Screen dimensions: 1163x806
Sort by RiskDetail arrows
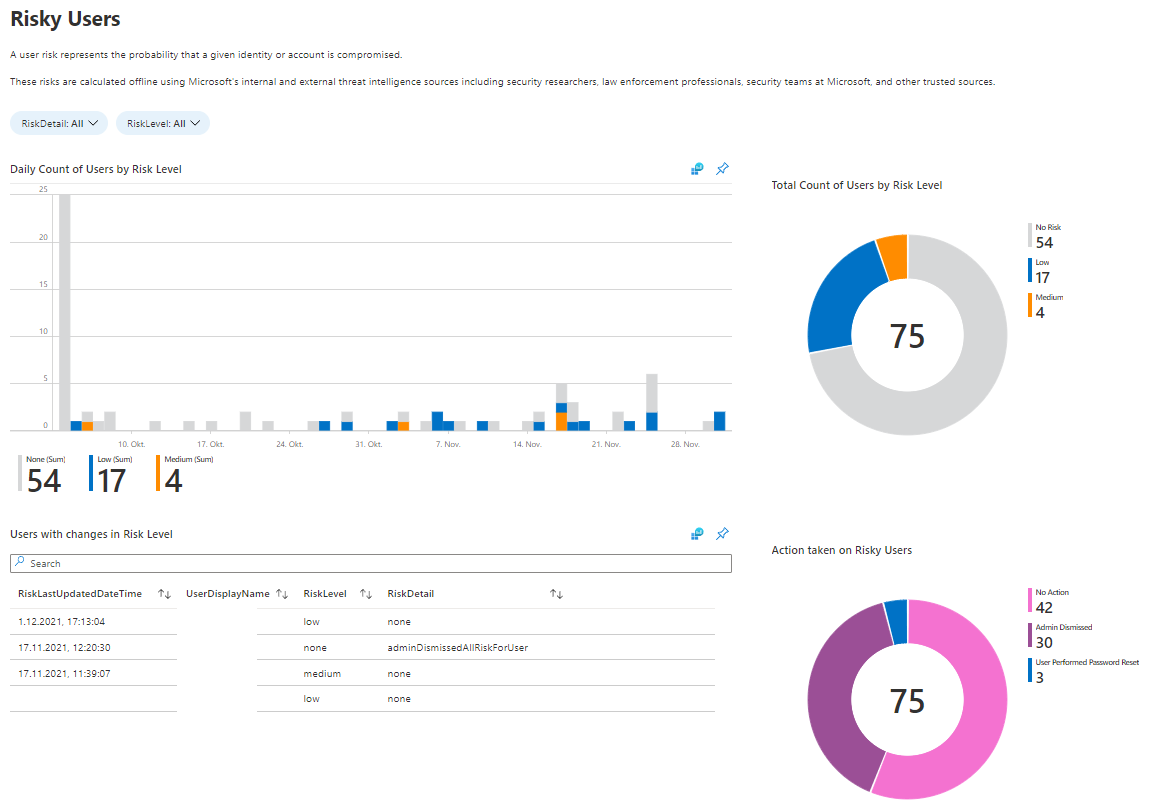556,594
